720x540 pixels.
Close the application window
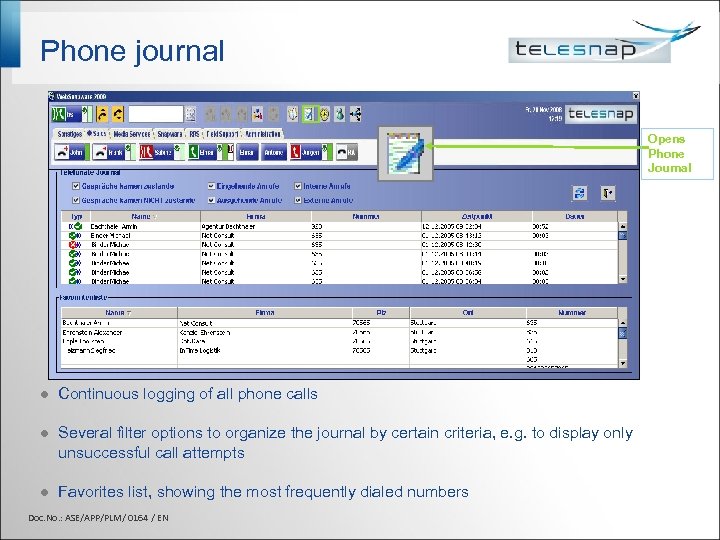click(x=636, y=96)
